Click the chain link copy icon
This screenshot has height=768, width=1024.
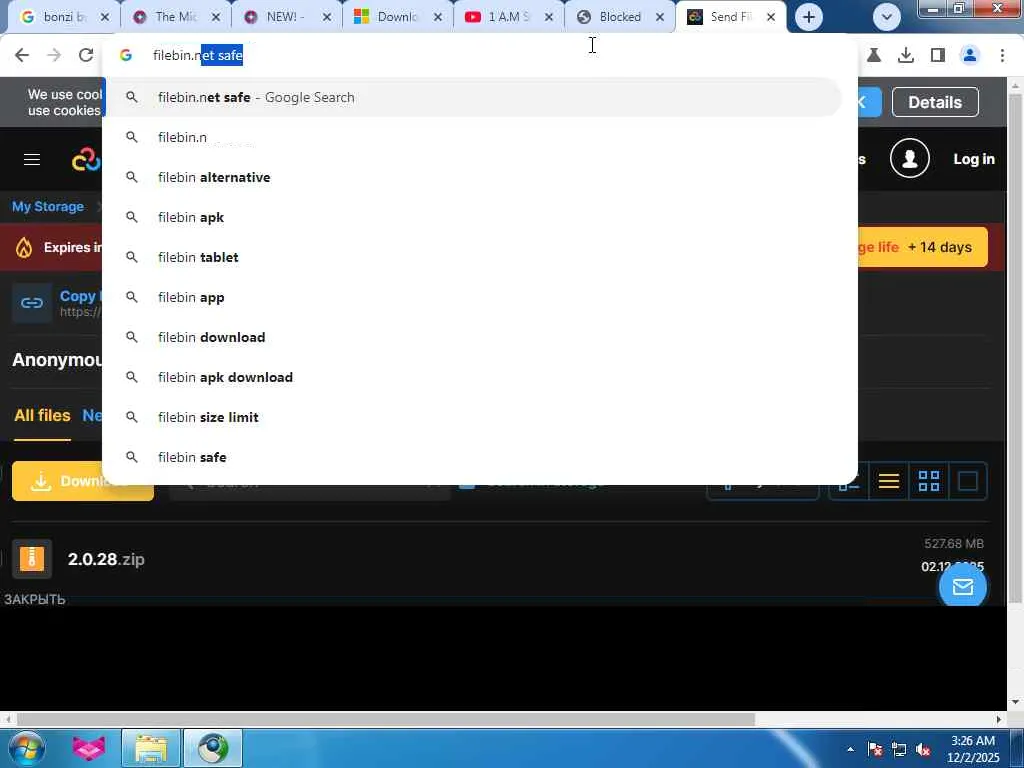[x=32, y=303]
